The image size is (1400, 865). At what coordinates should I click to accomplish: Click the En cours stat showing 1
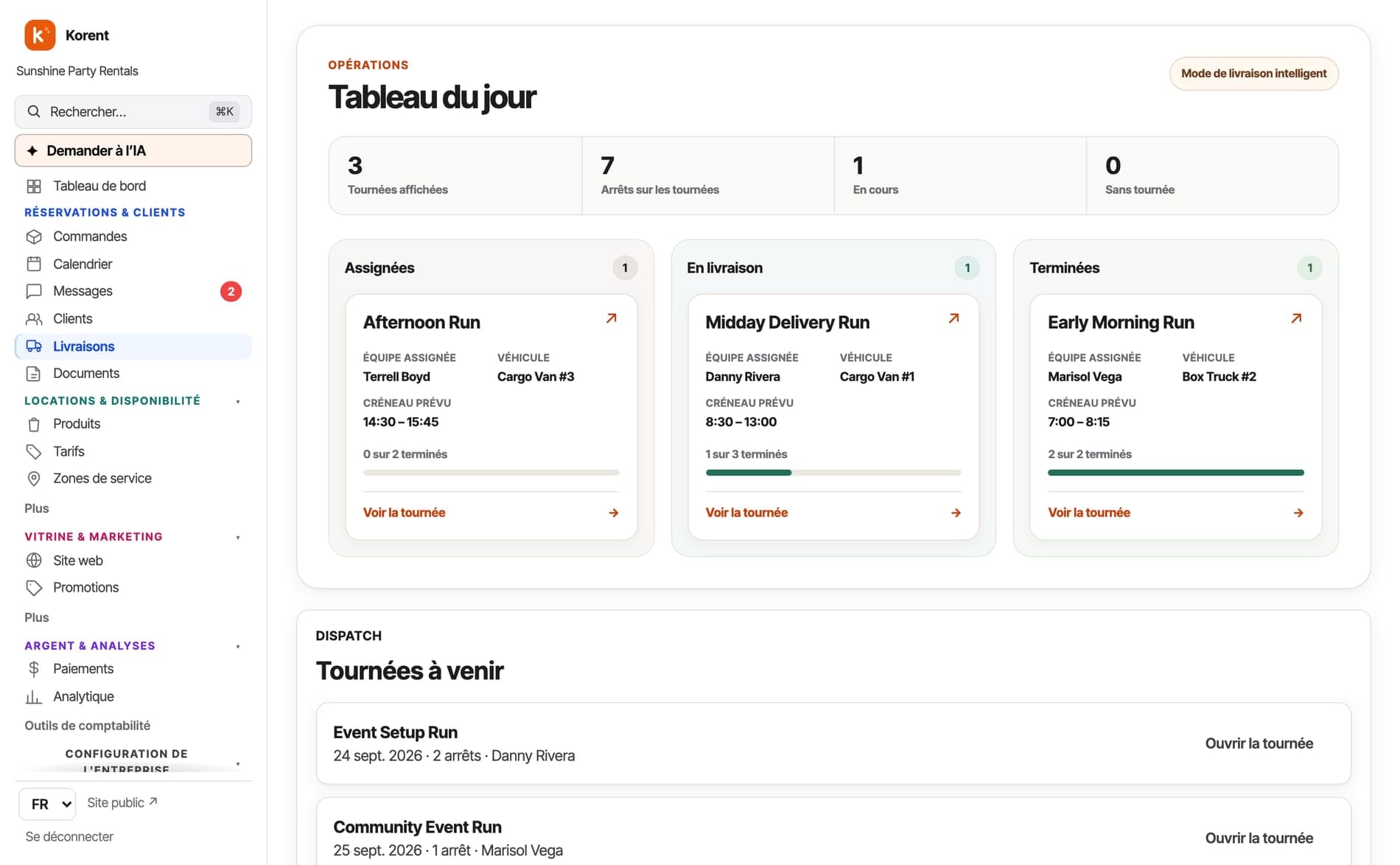tap(960, 176)
